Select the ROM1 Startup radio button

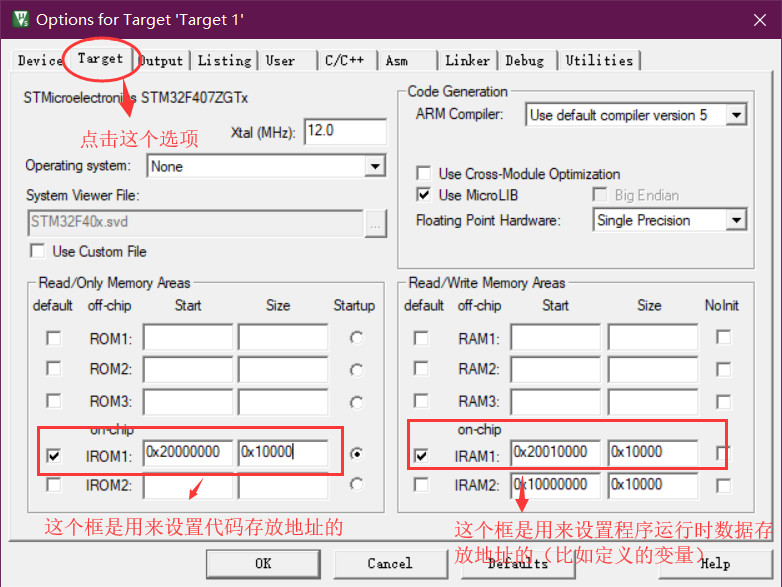click(x=356, y=338)
